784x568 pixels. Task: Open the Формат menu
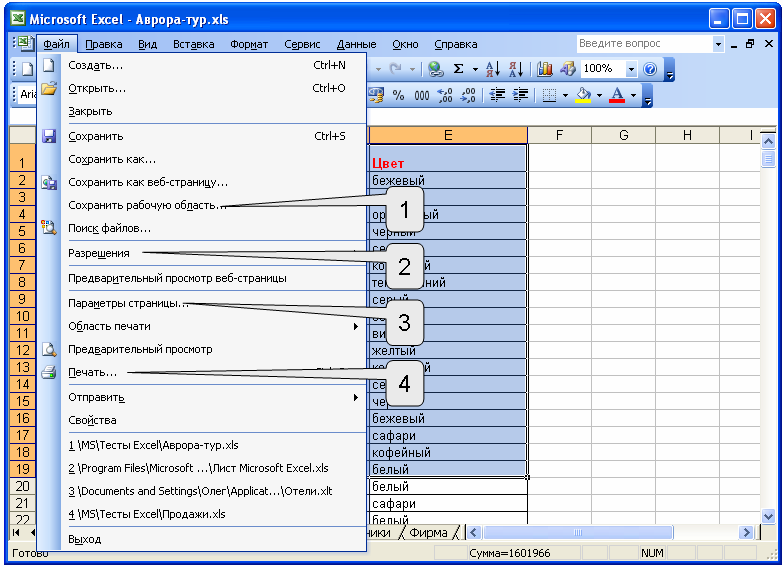click(x=249, y=44)
